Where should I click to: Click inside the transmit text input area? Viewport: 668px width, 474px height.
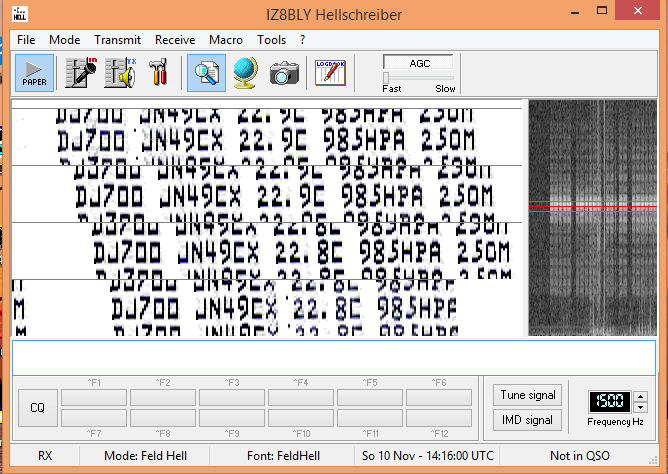334,358
